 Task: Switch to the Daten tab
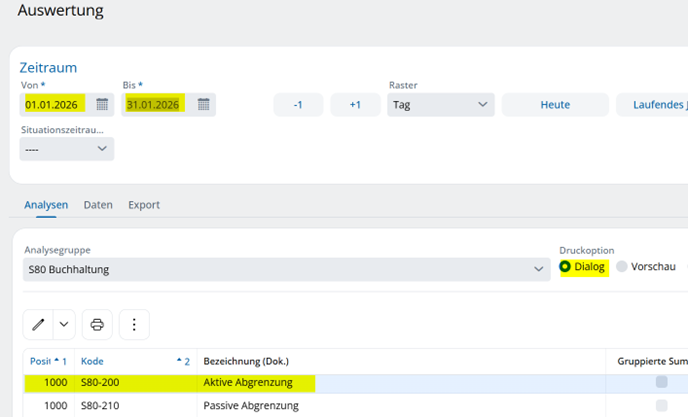[x=98, y=205]
